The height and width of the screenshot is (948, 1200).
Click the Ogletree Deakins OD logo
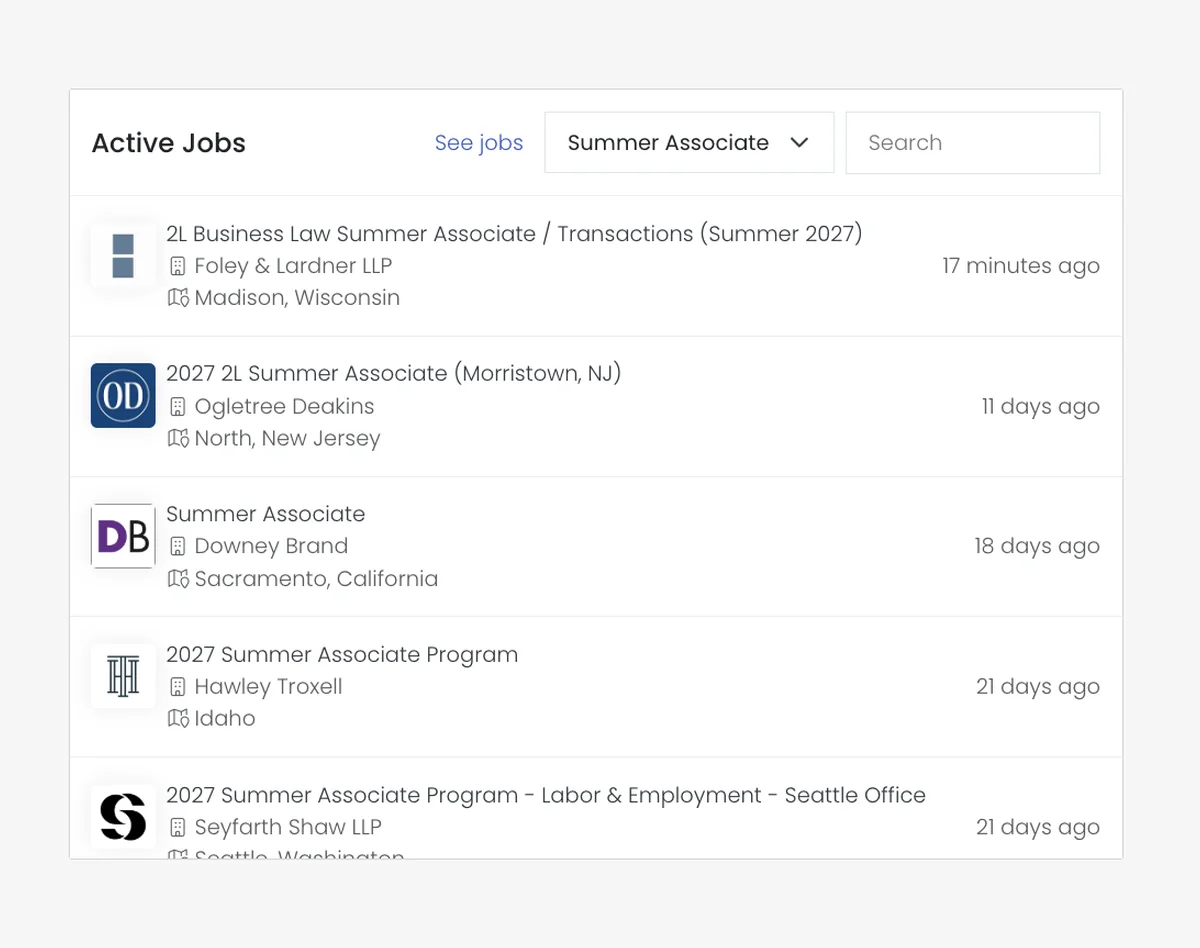[x=123, y=395]
